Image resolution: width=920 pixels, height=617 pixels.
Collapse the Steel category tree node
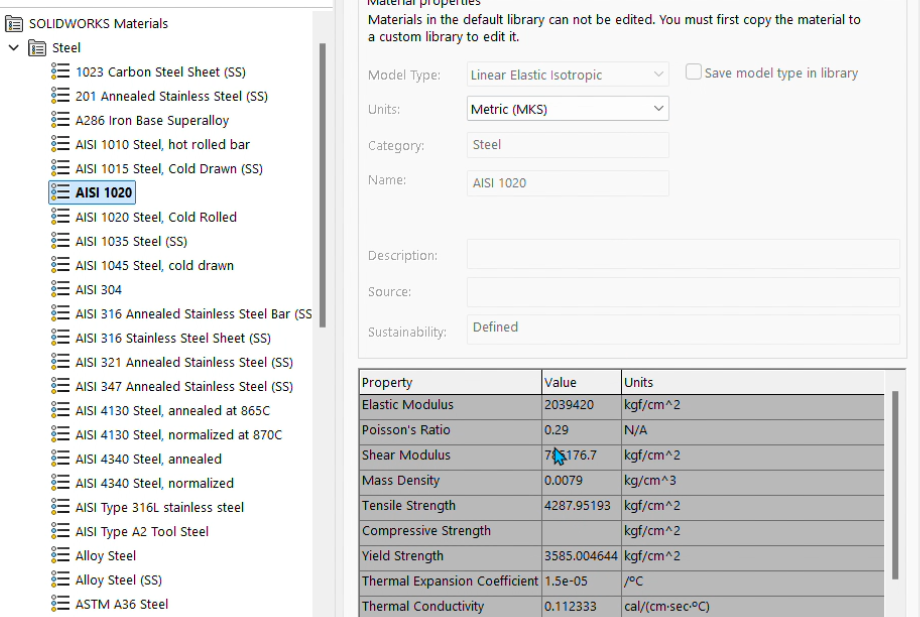pos(13,48)
